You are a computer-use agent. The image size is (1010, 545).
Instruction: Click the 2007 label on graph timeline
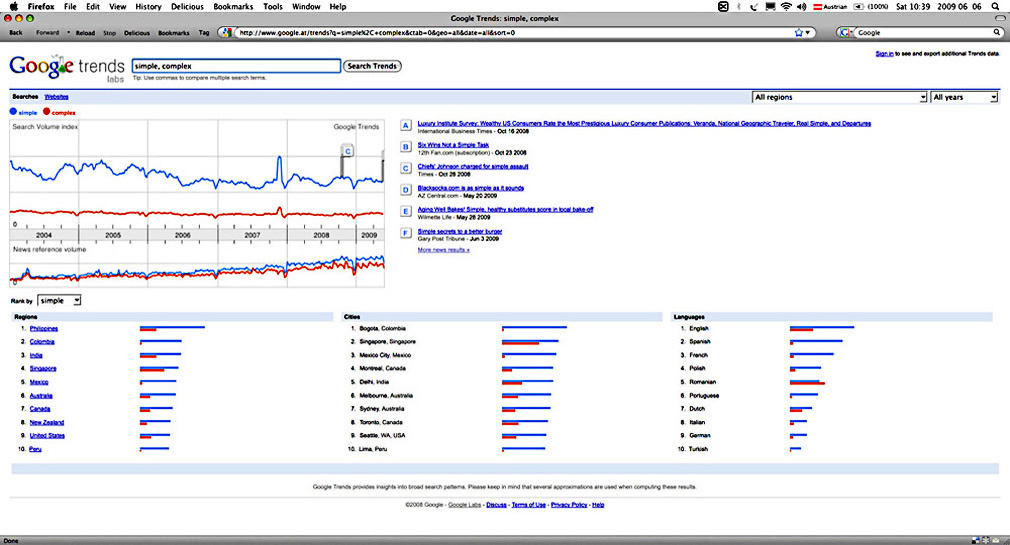[252, 235]
